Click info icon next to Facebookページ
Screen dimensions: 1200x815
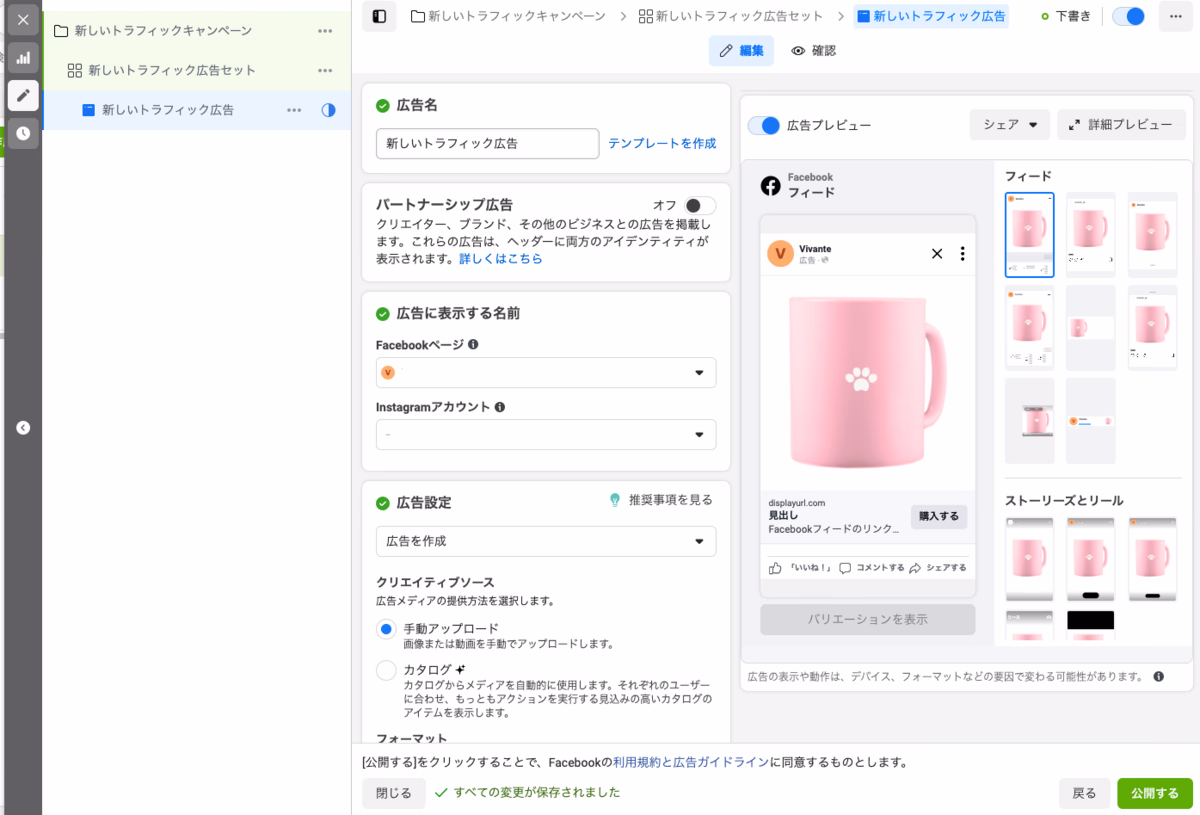473,344
